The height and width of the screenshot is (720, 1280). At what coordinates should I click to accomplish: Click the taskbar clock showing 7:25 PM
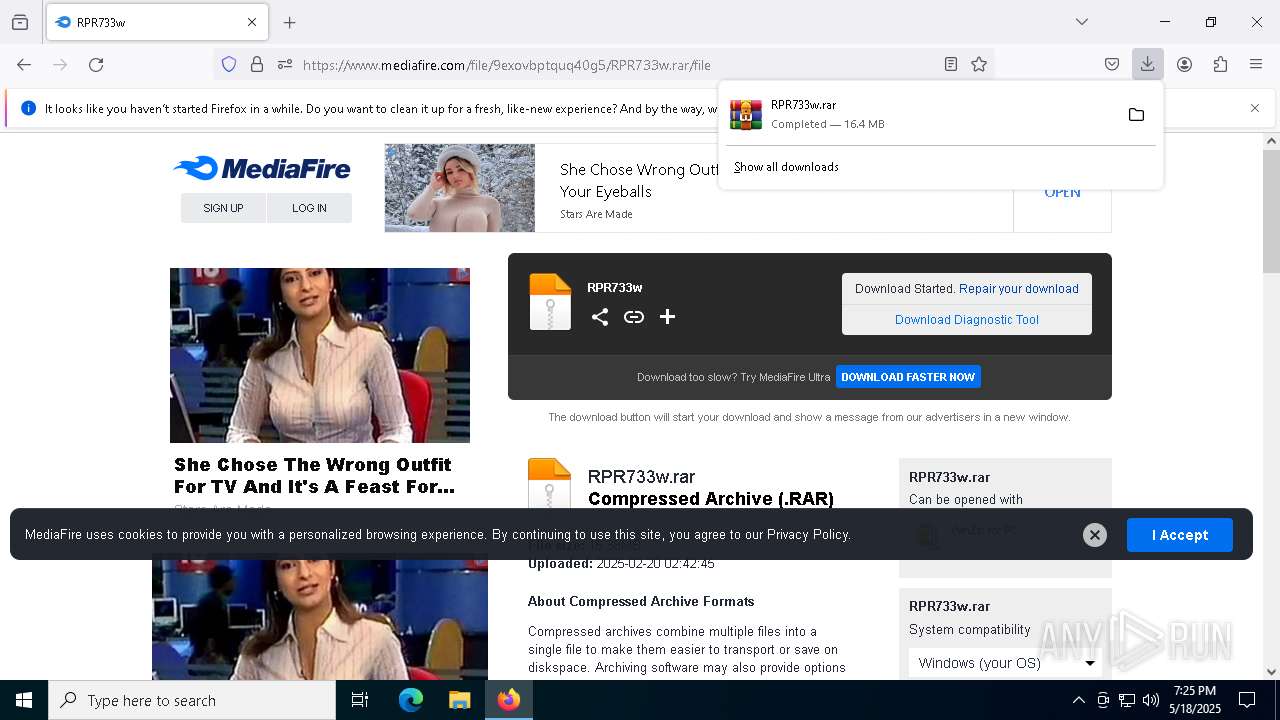(1195, 700)
